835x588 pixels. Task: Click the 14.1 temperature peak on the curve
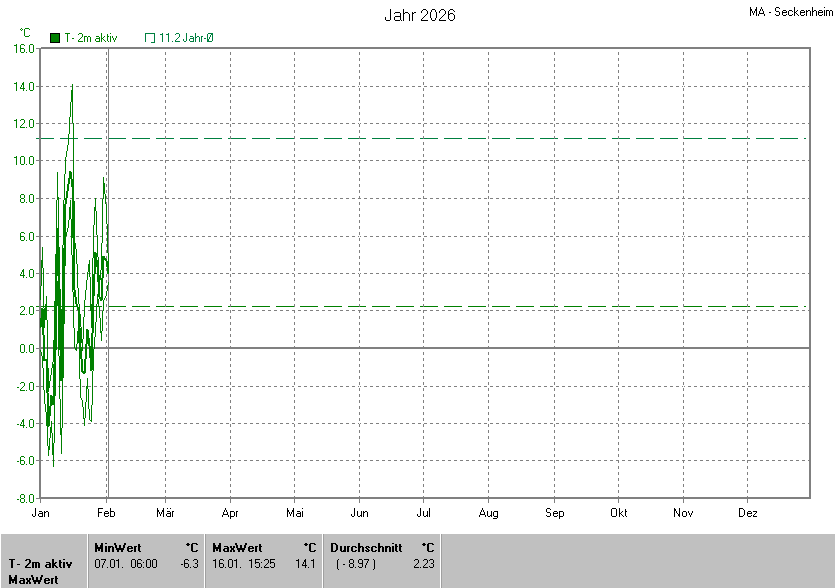(x=72, y=85)
